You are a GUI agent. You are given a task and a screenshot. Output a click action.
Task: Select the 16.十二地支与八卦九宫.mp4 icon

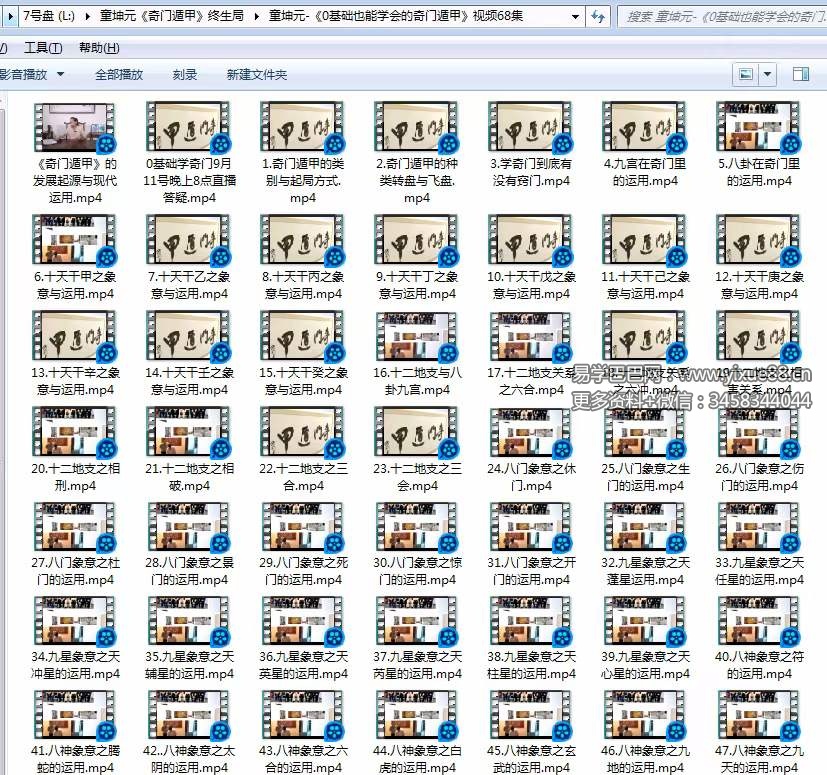coord(416,336)
